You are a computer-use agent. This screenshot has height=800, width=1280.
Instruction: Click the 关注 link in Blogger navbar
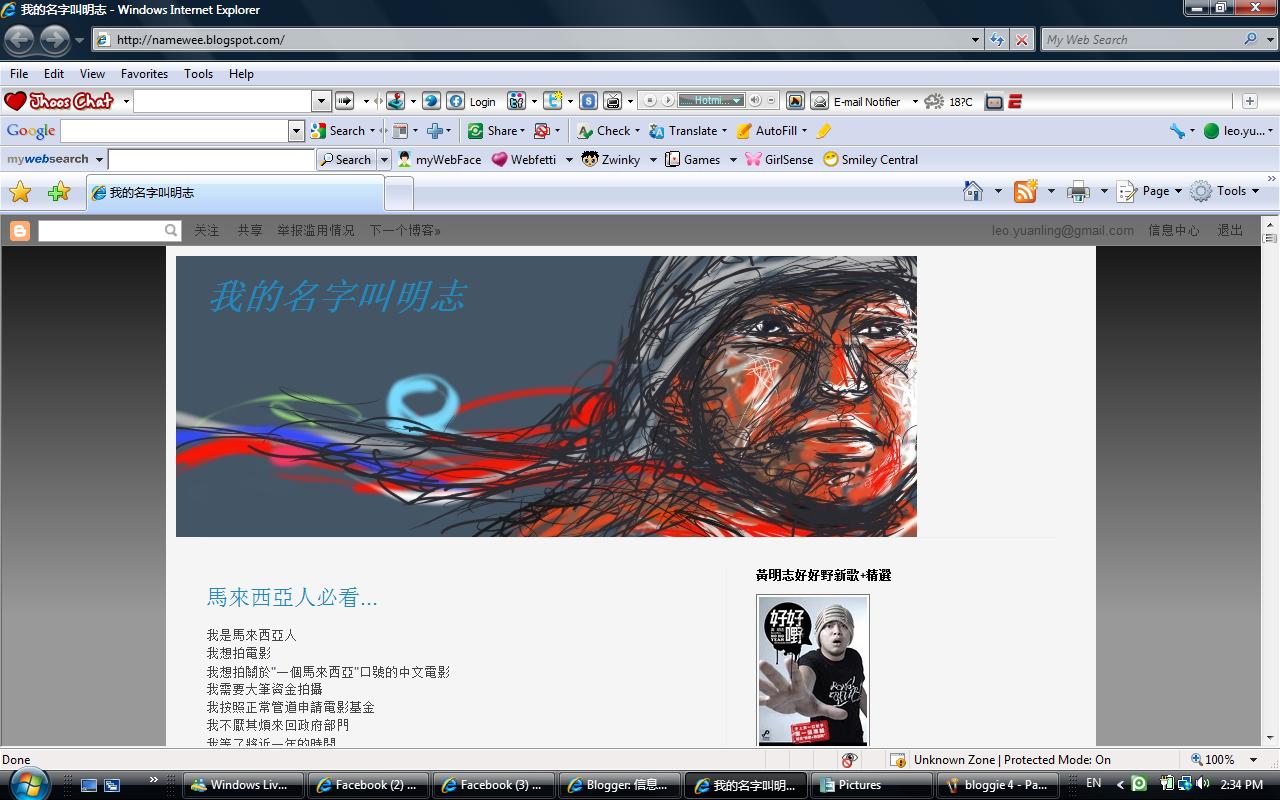pyautogui.click(x=206, y=231)
